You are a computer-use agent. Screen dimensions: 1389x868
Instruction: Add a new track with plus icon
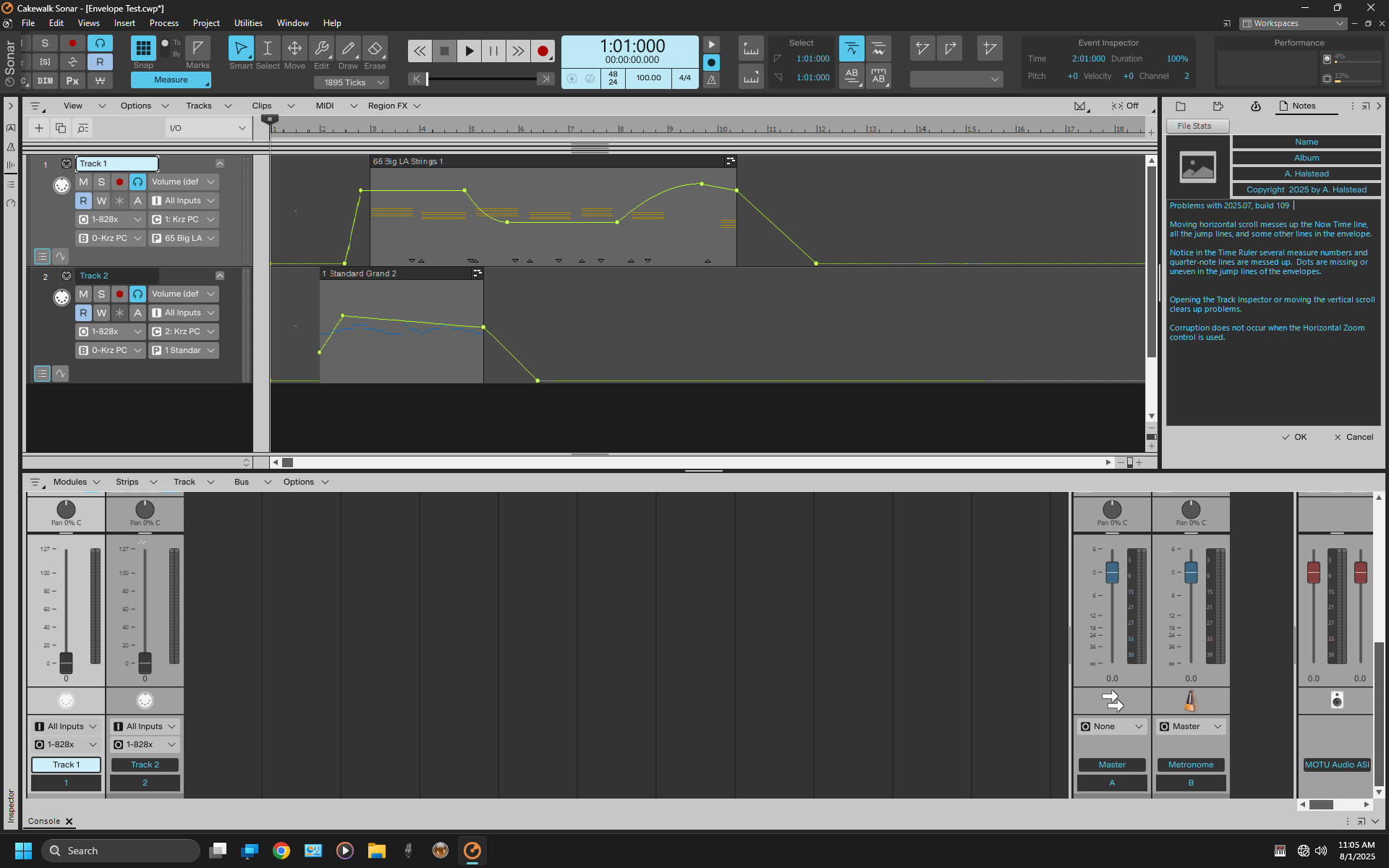39,128
